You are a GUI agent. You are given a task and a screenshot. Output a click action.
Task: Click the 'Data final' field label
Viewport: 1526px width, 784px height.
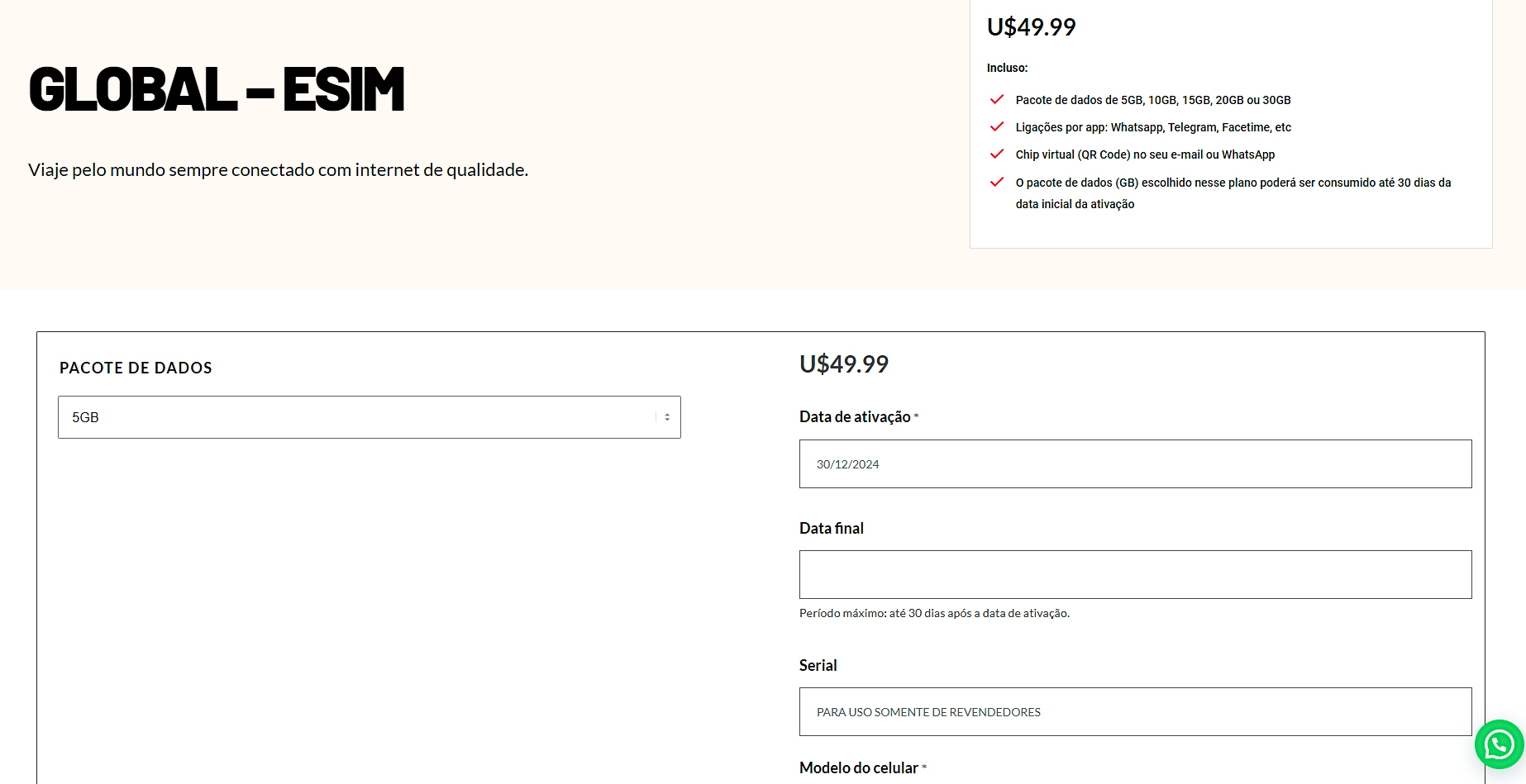coord(831,529)
